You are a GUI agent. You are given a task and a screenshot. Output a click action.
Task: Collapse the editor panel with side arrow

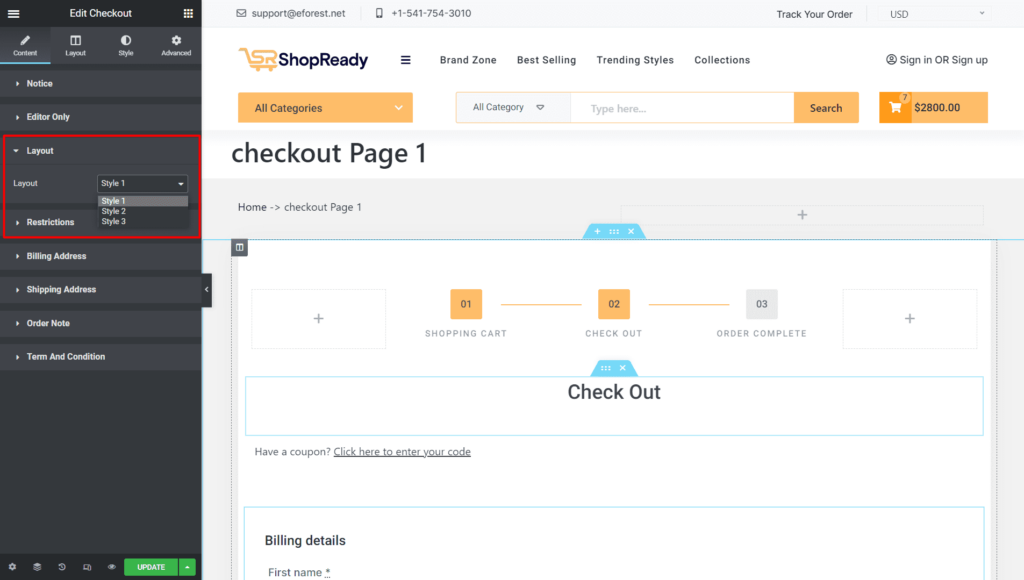[206, 289]
